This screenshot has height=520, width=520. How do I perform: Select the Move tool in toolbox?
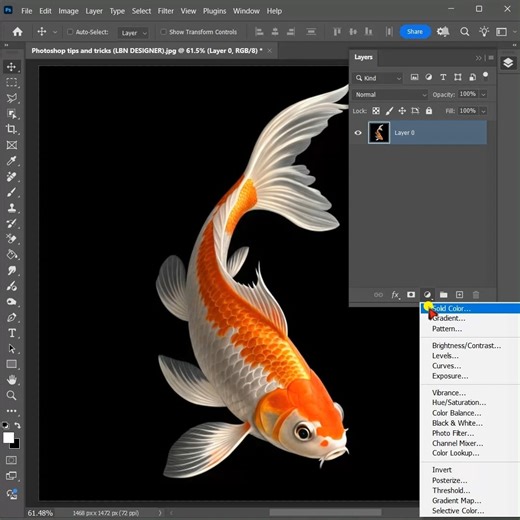(12, 67)
